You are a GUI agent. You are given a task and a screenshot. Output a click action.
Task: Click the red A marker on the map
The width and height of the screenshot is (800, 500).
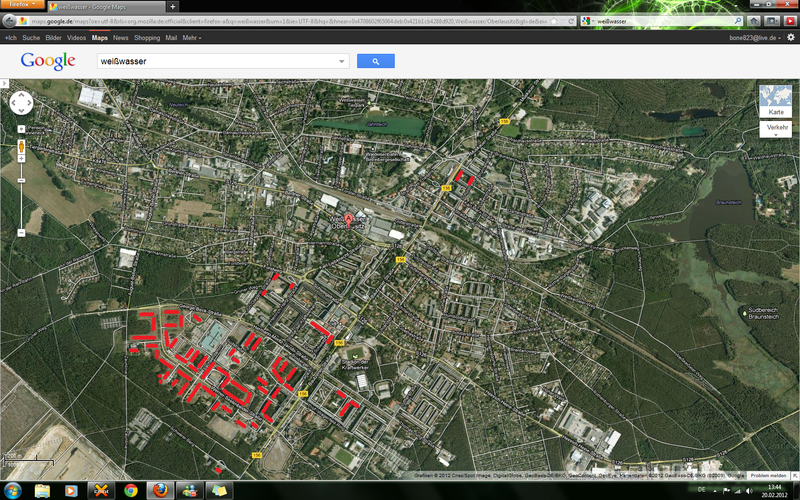coord(348,220)
